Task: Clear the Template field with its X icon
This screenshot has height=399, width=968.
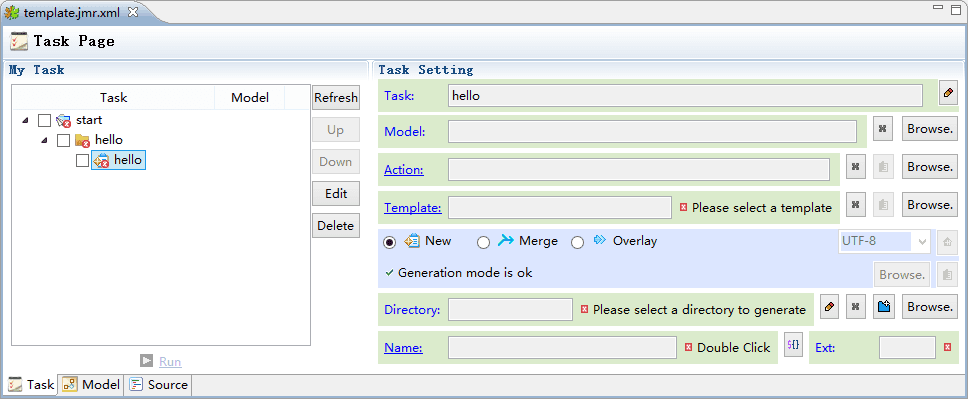Action: 856,205
